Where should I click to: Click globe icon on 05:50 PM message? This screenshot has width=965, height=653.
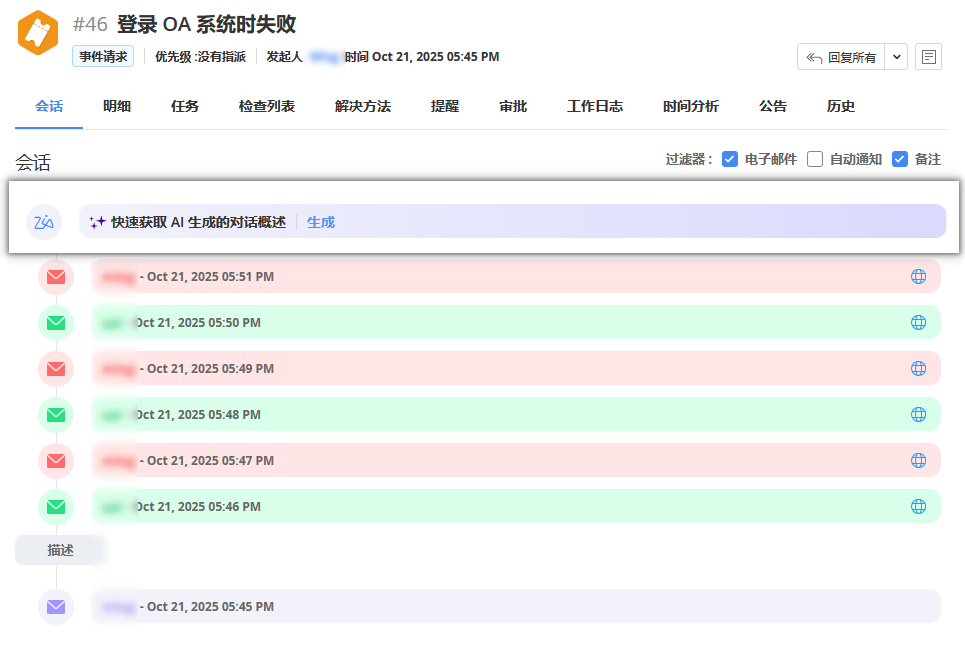coord(918,323)
